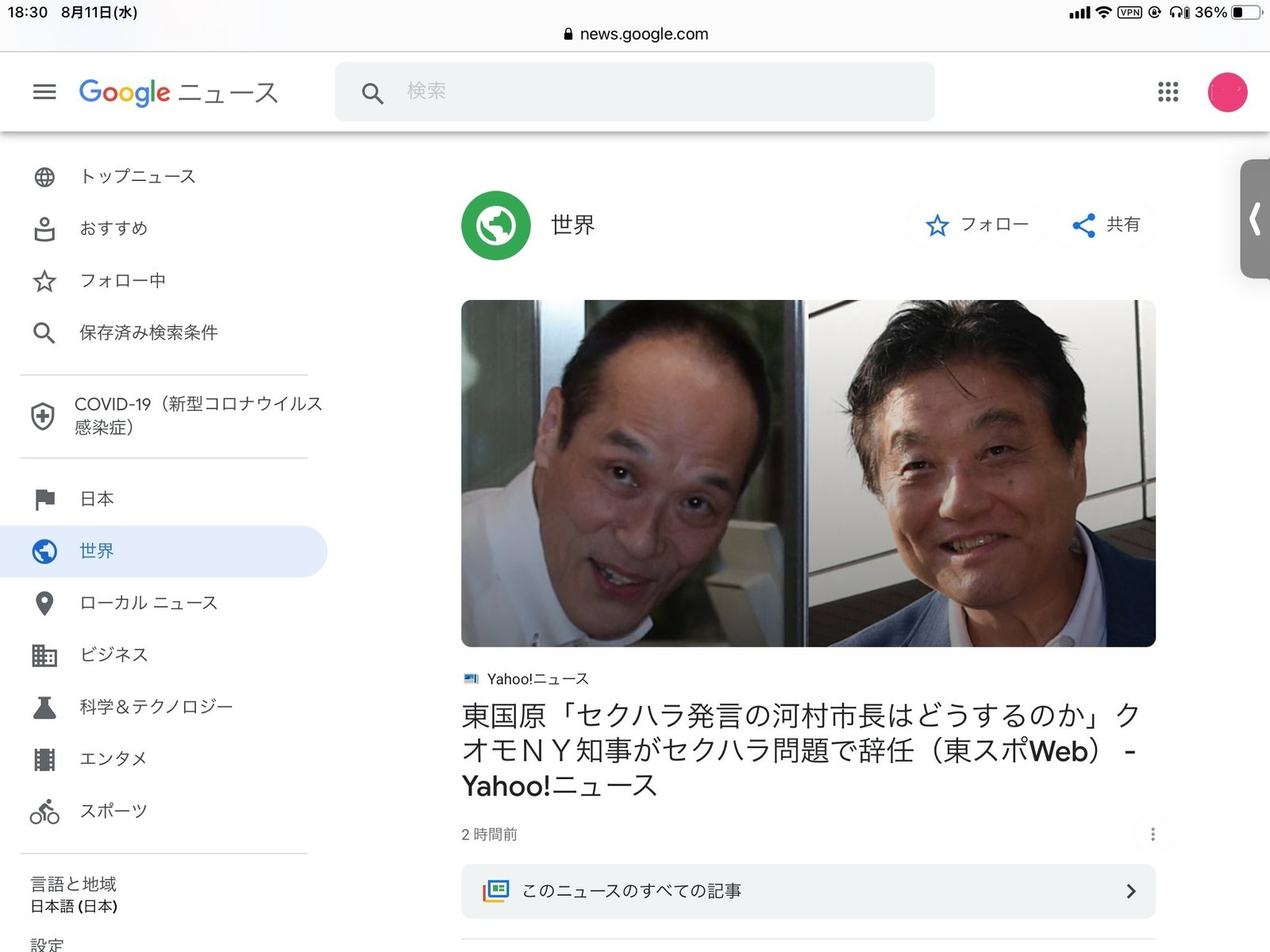Tap the news.google.com address bar

pyautogui.click(x=635, y=34)
